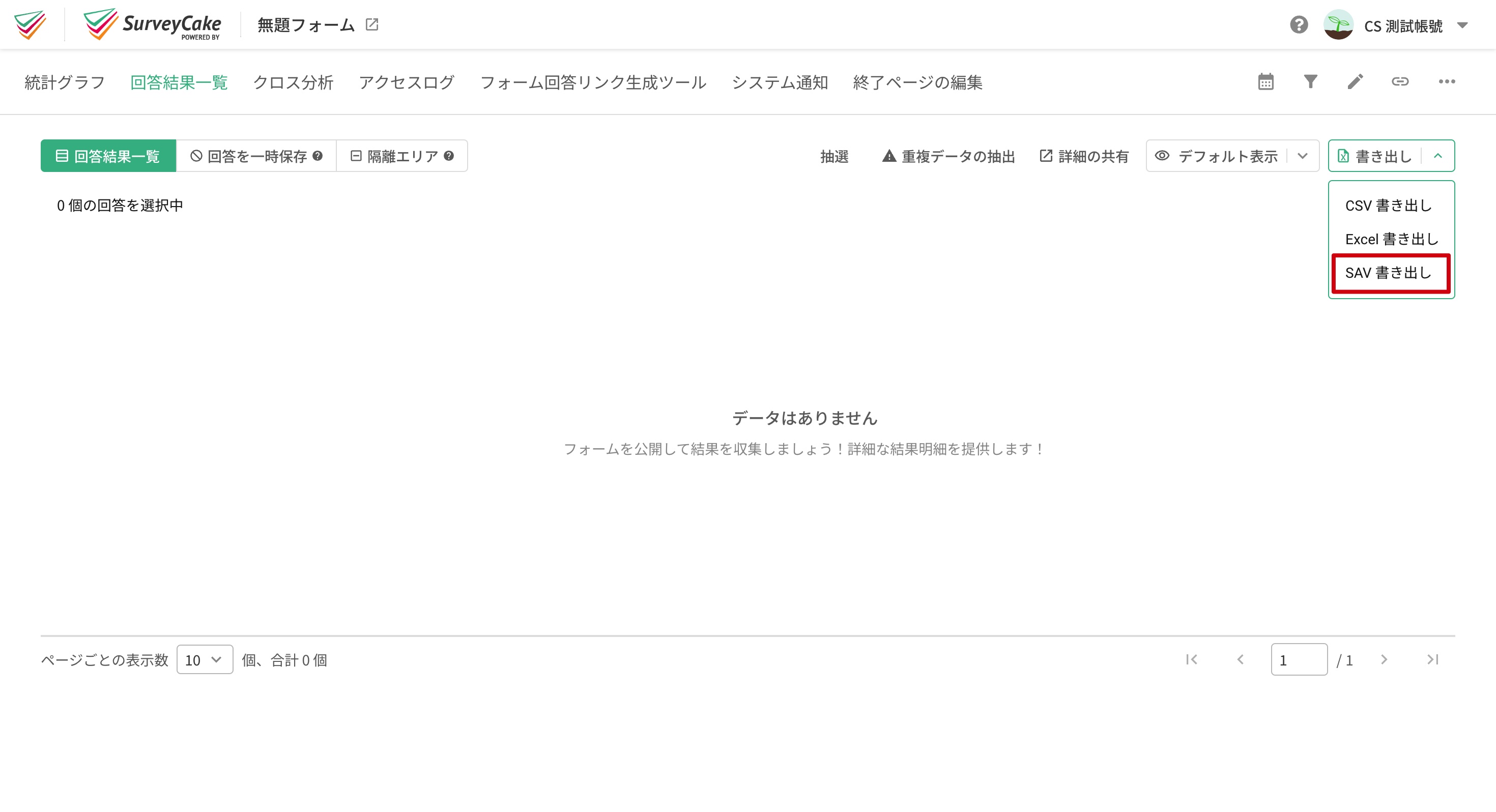Open クロス分析 tab
This screenshot has height=812, width=1496.
tap(293, 82)
